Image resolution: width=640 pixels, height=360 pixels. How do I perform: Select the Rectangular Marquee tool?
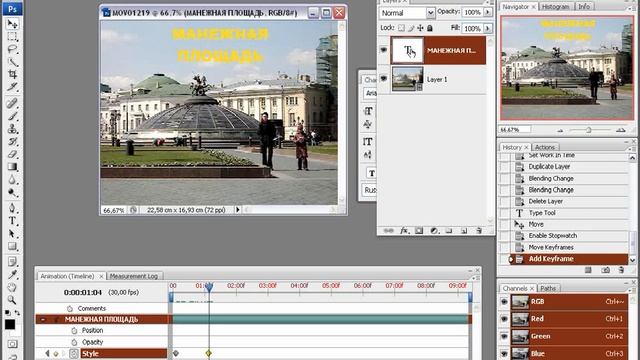pyautogui.click(x=12, y=37)
